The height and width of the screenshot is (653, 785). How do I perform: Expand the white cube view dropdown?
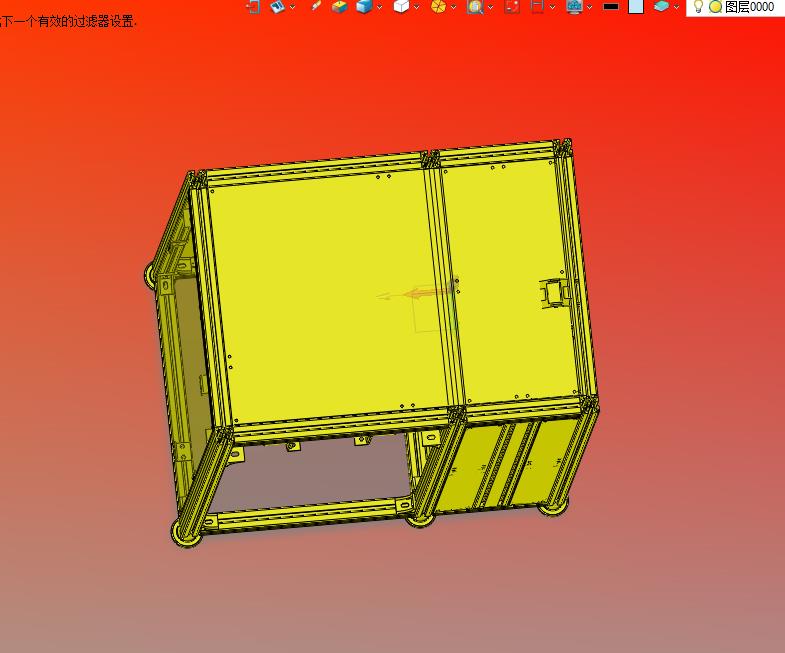click(416, 7)
